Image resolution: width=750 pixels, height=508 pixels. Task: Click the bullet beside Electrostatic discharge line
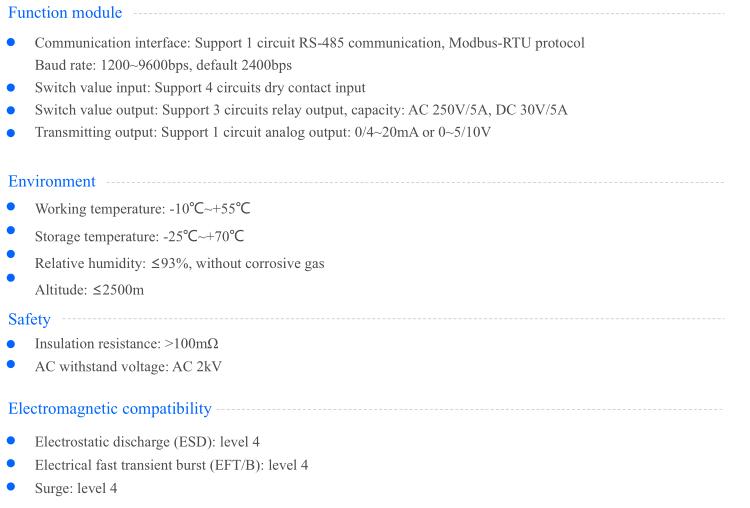coord(11,441)
